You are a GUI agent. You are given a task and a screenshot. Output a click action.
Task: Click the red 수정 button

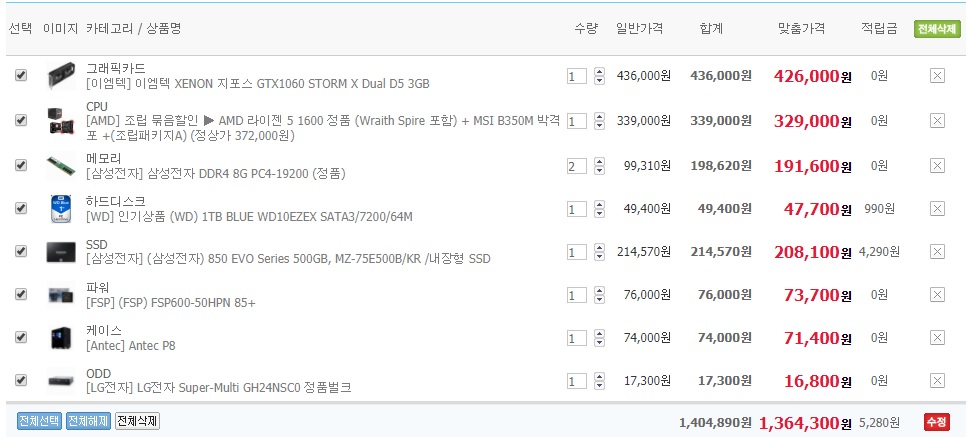coord(937,422)
